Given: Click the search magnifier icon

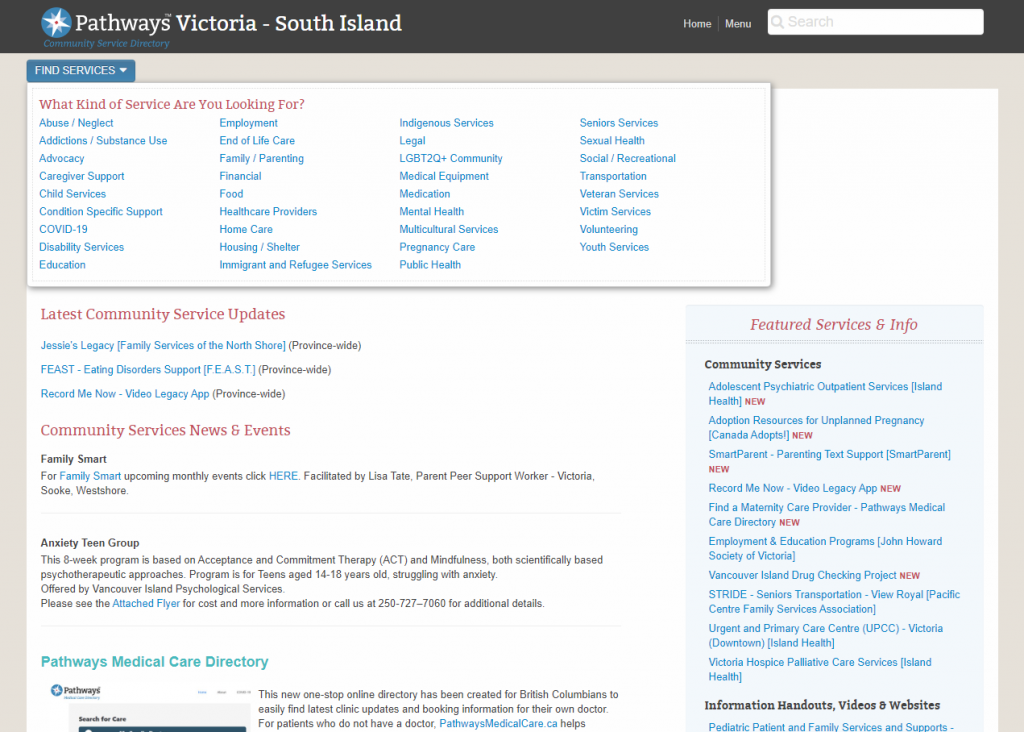Looking at the screenshot, I should pos(779,22).
